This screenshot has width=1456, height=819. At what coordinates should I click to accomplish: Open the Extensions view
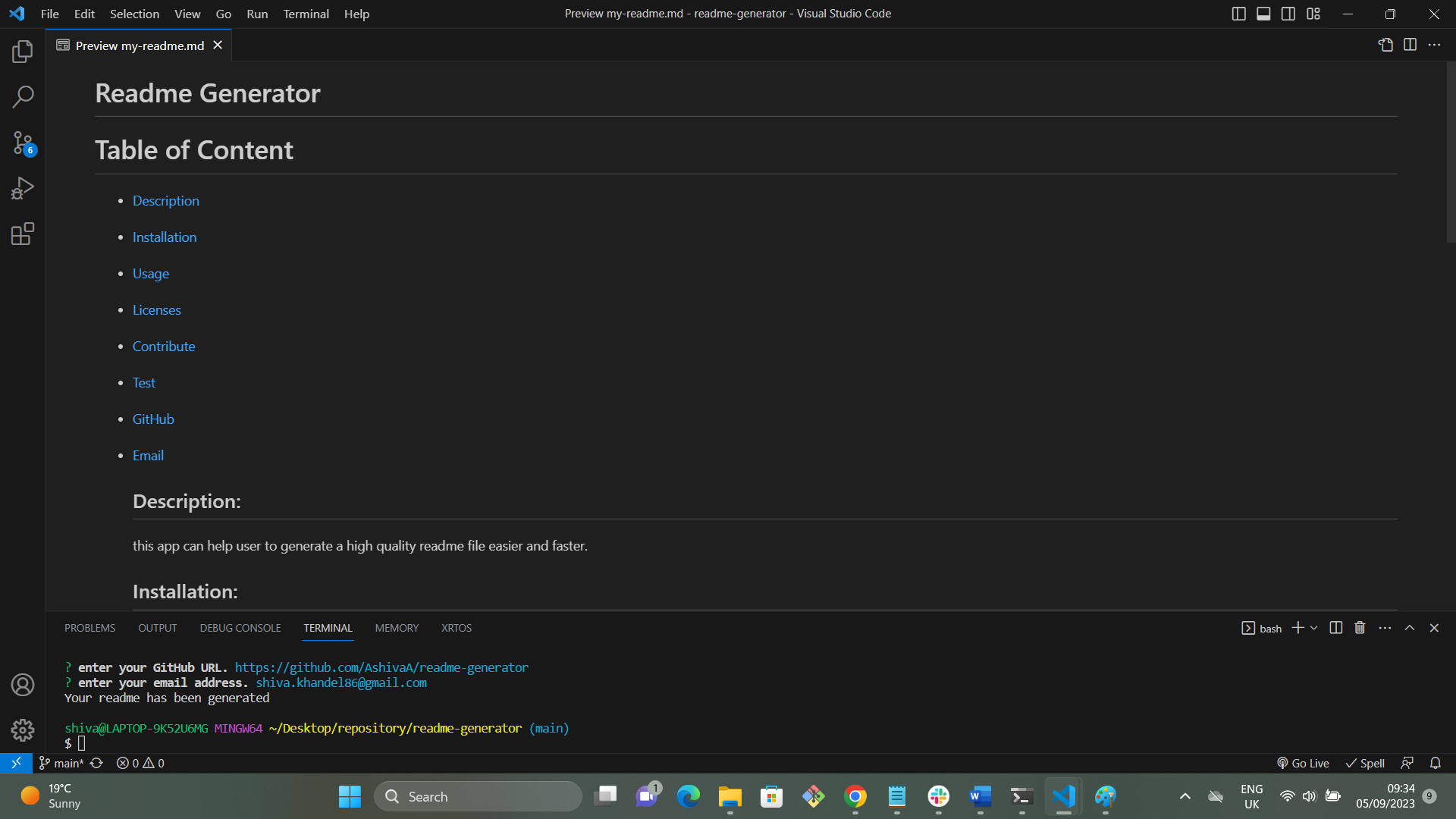click(x=23, y=234)
